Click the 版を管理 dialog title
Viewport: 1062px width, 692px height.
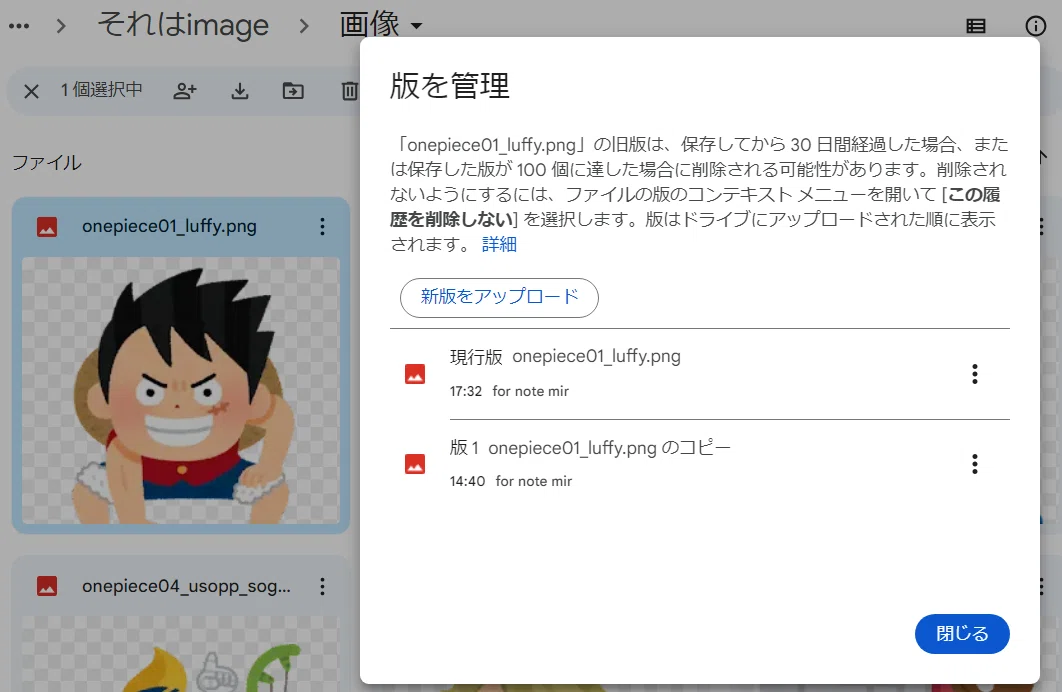[450, 86]
